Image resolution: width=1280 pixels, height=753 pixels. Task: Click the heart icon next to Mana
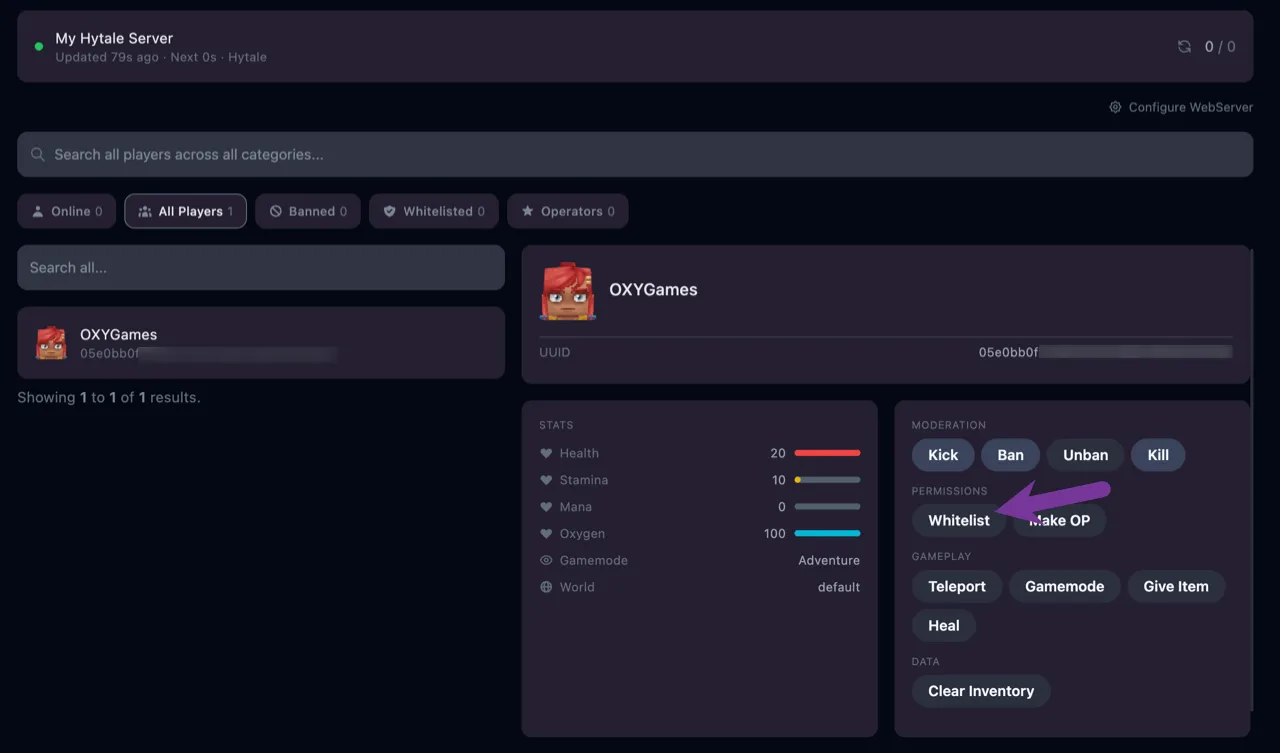coord(546,507)
